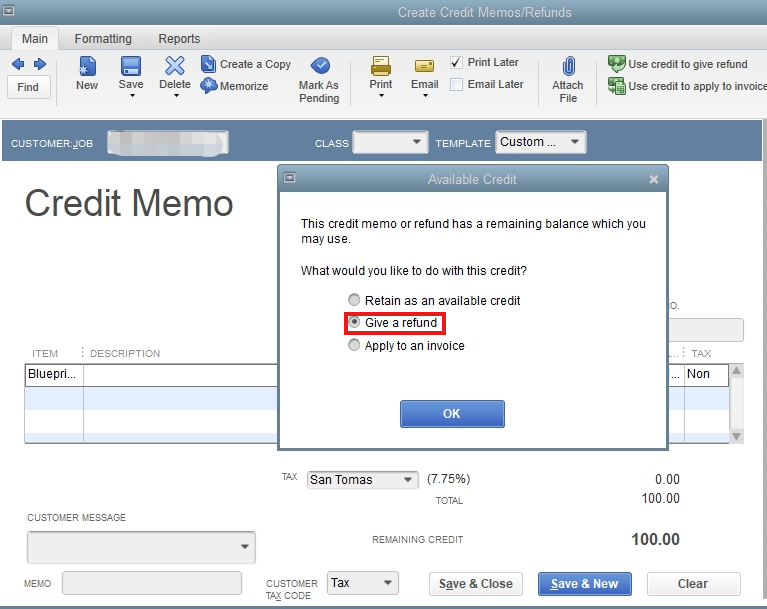Screen dimensions: 767x609
Task: Switch to the Main tab
Action: 35,39
